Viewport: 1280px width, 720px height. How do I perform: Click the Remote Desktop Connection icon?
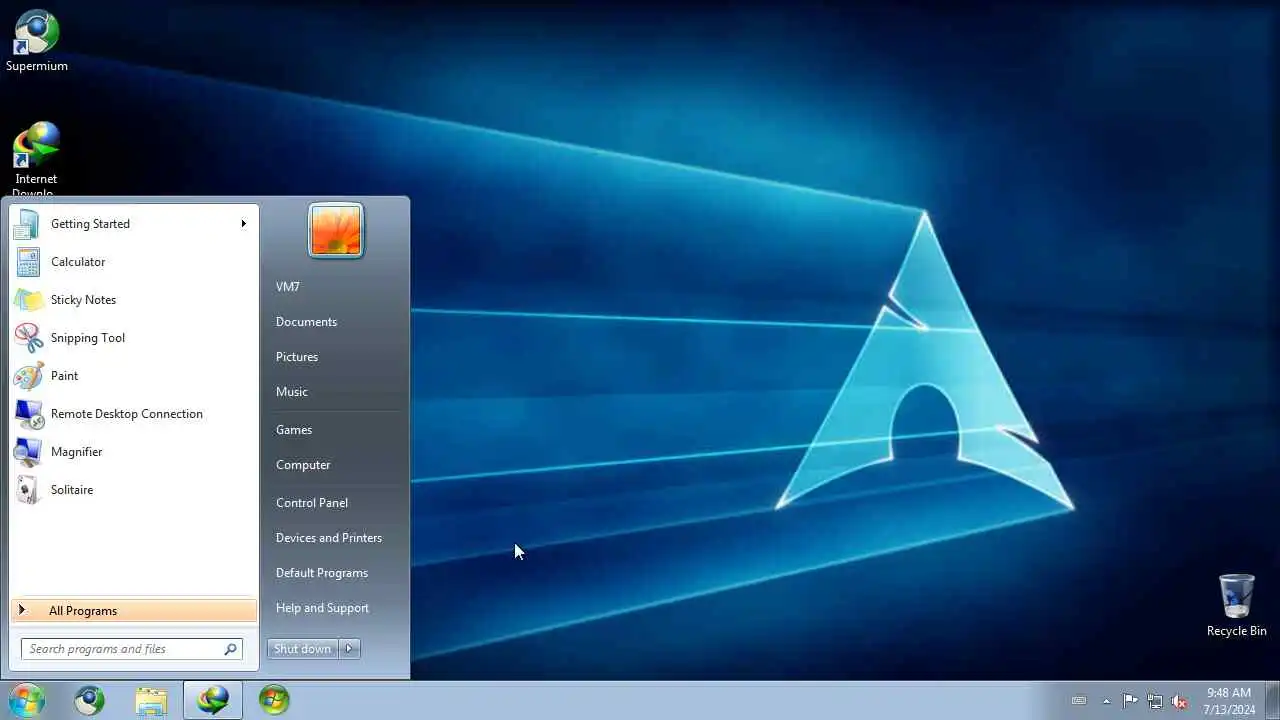(x=28, y=414)
